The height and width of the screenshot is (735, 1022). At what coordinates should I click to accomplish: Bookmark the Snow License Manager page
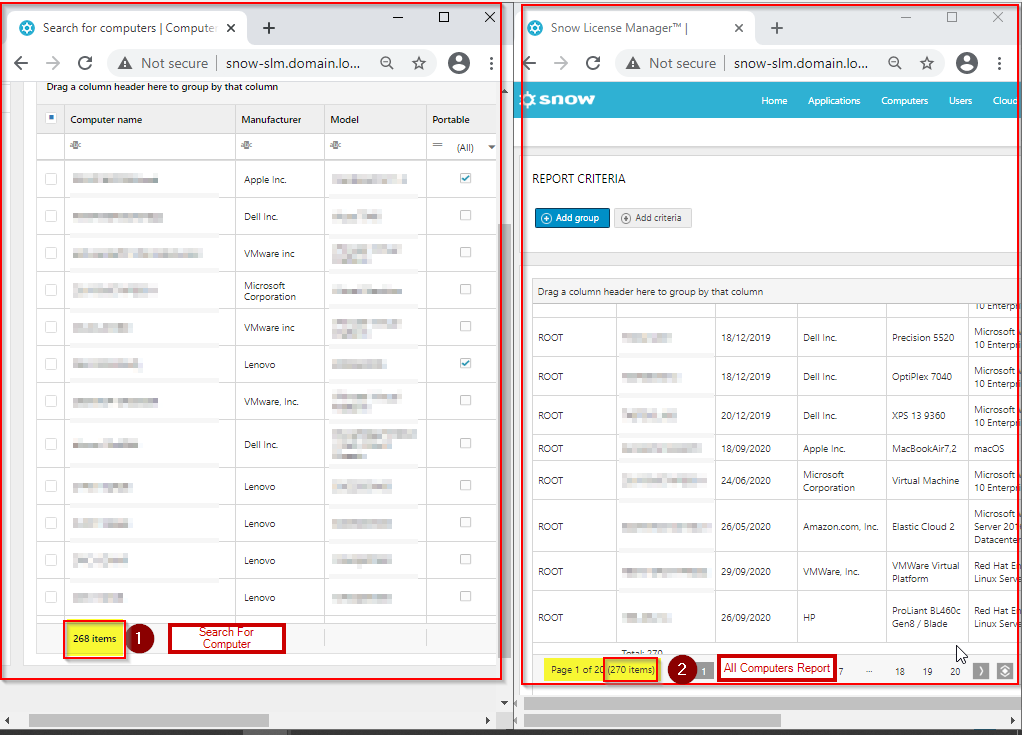[927, 63]
